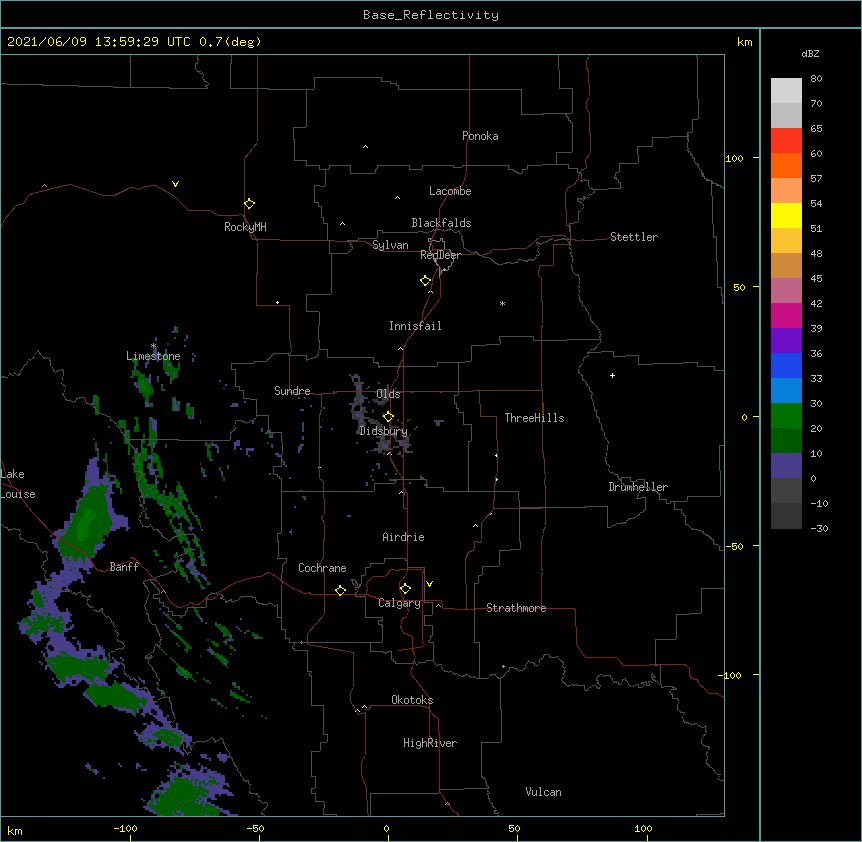The height and width of the screenshot is (842, 862).
Task: Click the Cochrane label
Action: click(322, 568)
